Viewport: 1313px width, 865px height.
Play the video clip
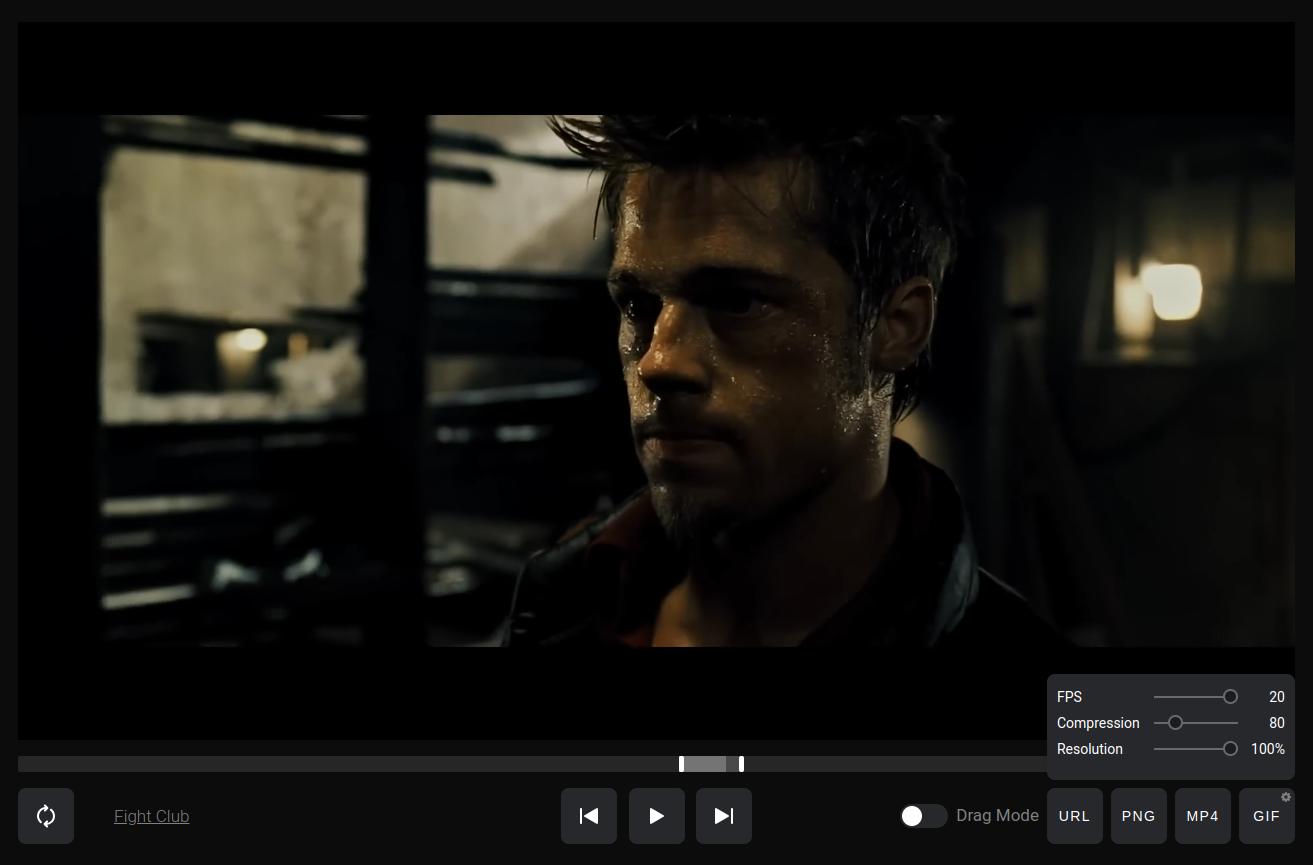click(x=657, y=816)
